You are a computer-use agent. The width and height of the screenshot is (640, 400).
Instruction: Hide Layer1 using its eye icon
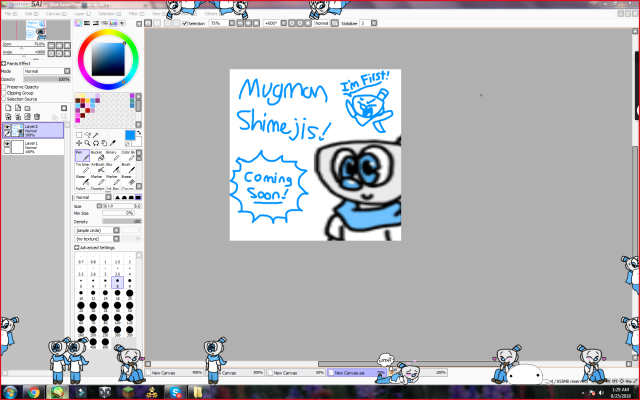7,144
